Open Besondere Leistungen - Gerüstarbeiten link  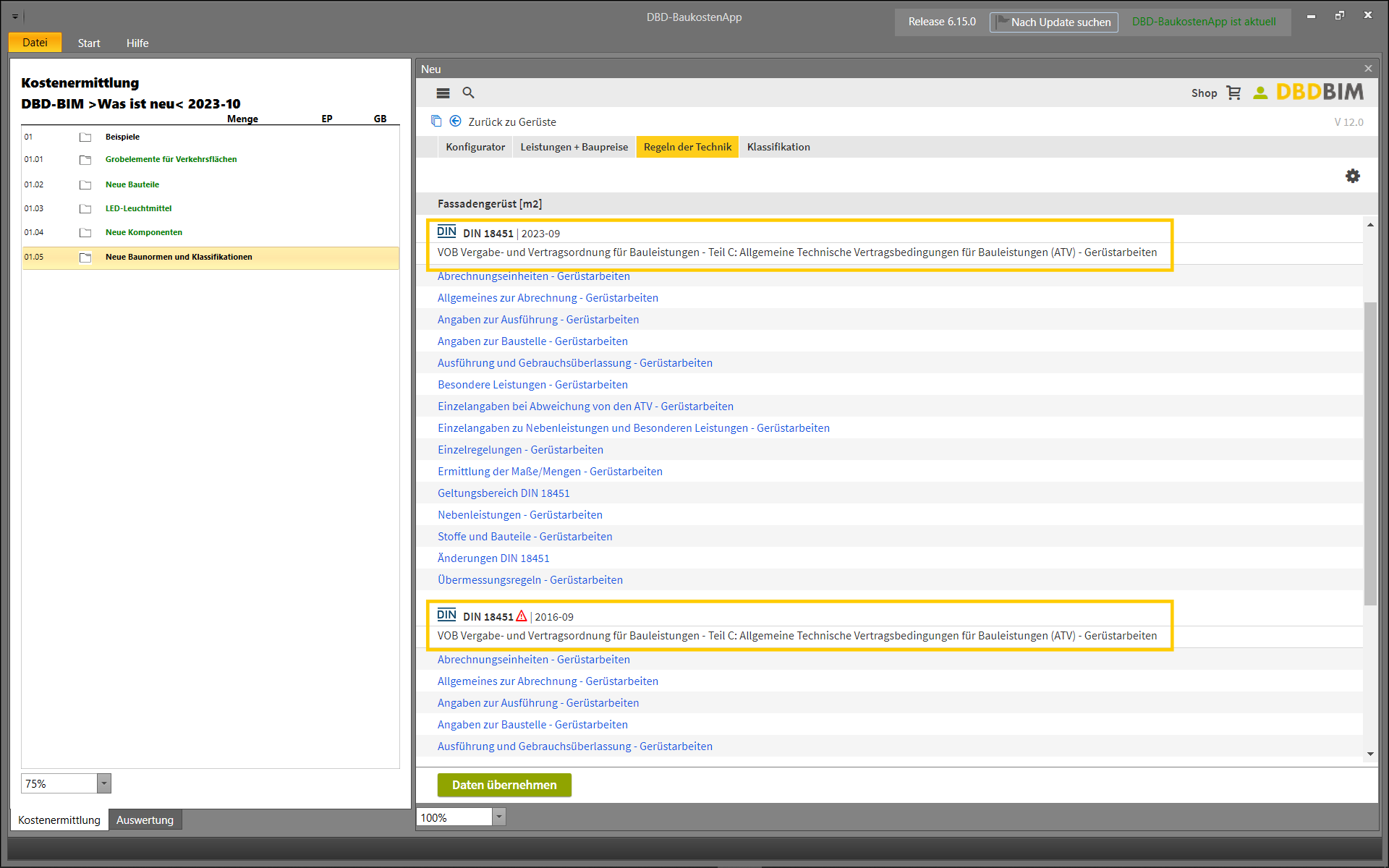[x=532, y=385]
